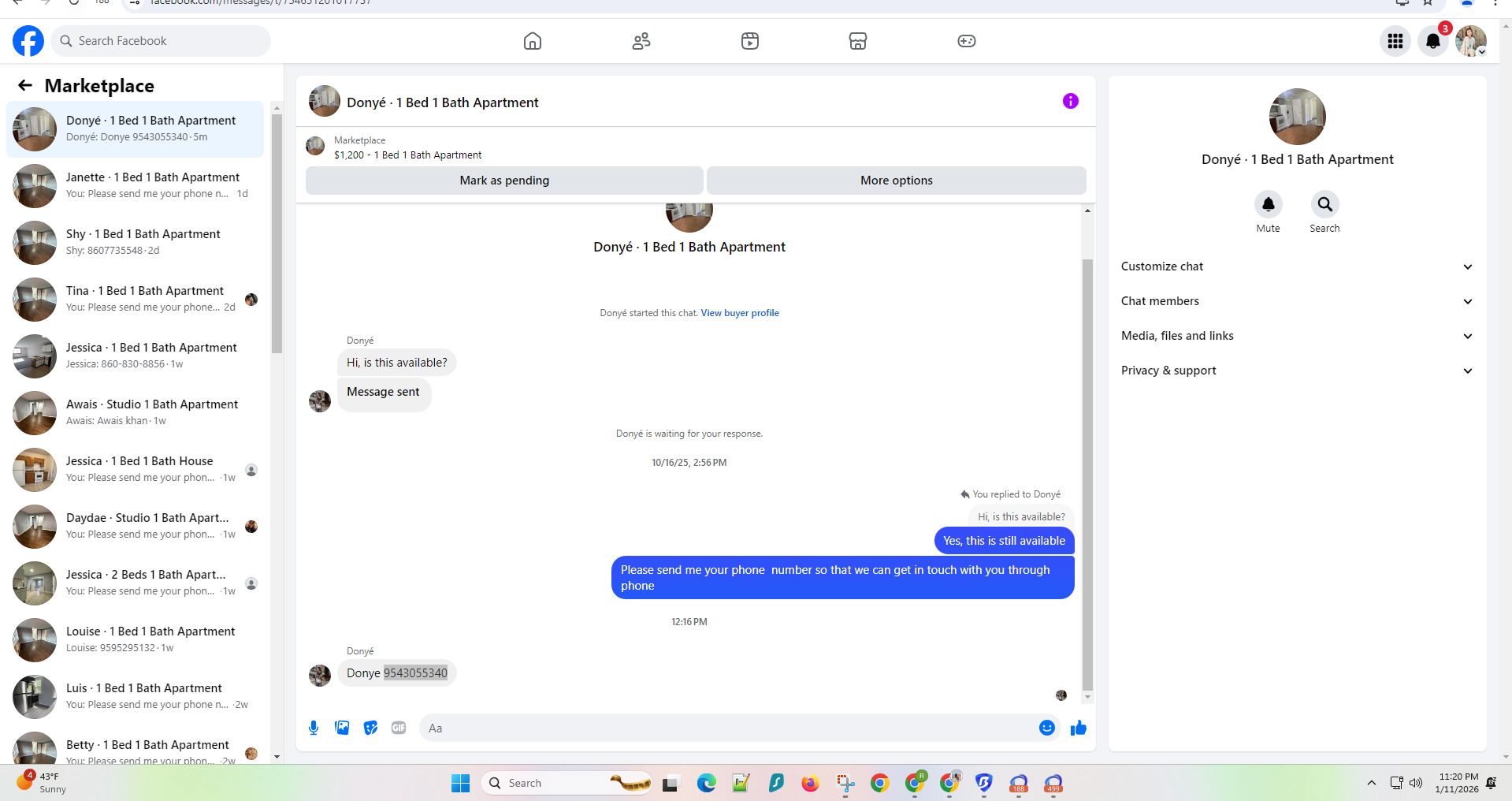Open the Jessica 860-830-8856 conversation

[x=136, y=356]
